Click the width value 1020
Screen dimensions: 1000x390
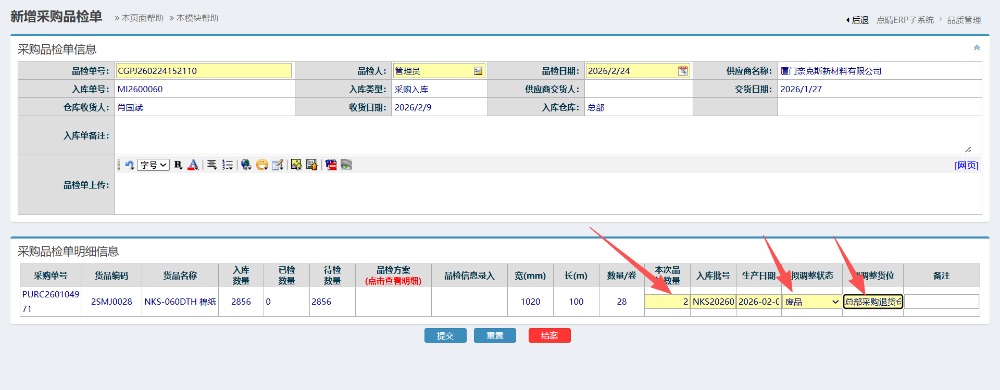531,302
